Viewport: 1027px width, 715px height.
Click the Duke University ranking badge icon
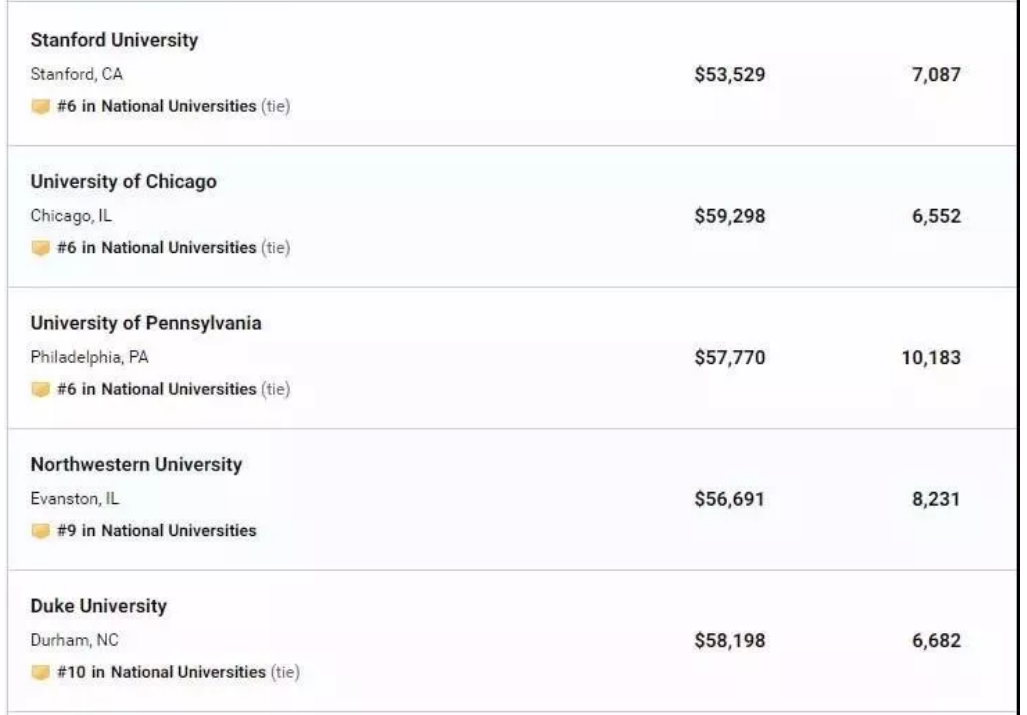(x=41, y=673)
